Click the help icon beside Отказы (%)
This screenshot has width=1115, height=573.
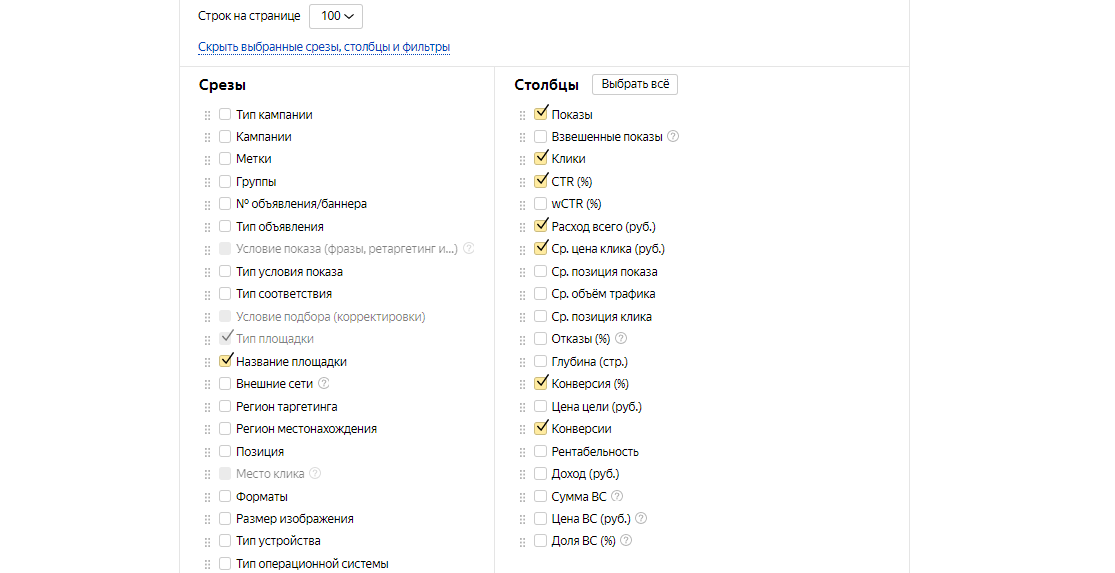[x=621, y=339]
